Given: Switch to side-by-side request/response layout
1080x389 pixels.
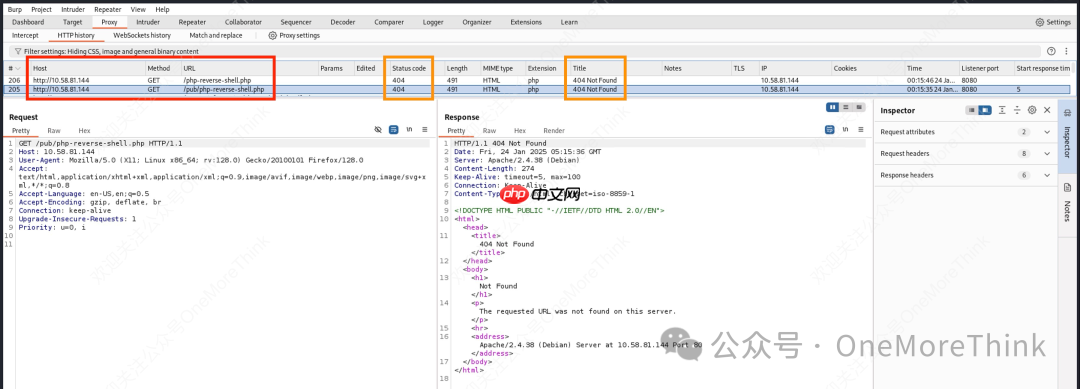Looking at the screenshot, I should click(x=833, y=107).
